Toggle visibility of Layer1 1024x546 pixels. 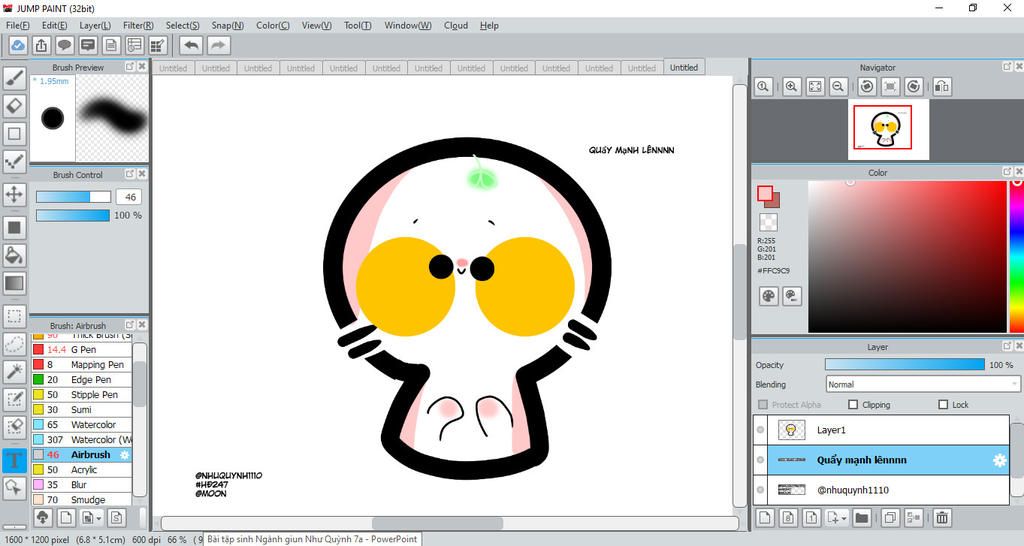(x=760, y=430)
